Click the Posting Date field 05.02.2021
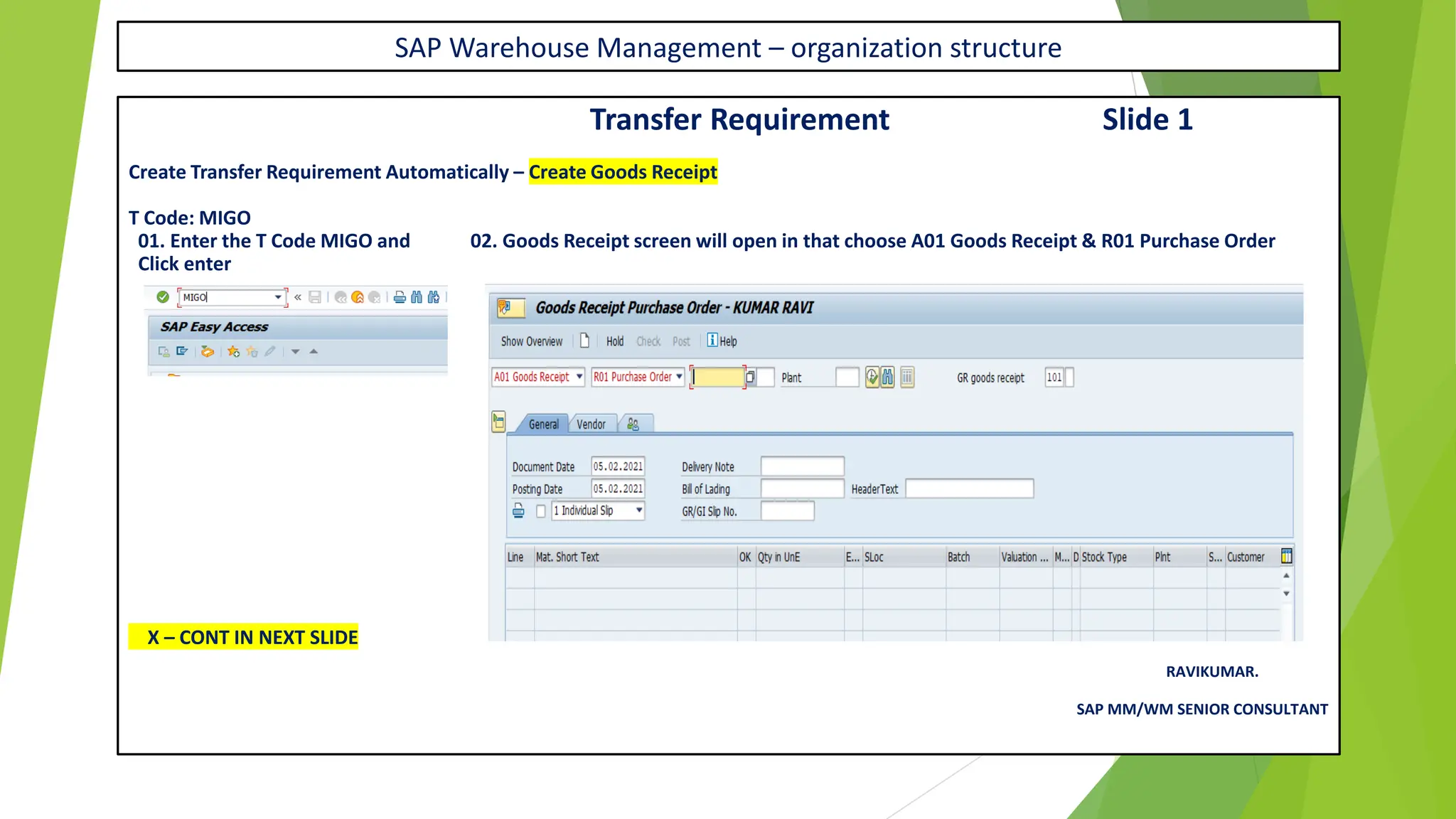This screenshot has height=819, width=1456. click(618, 488)
